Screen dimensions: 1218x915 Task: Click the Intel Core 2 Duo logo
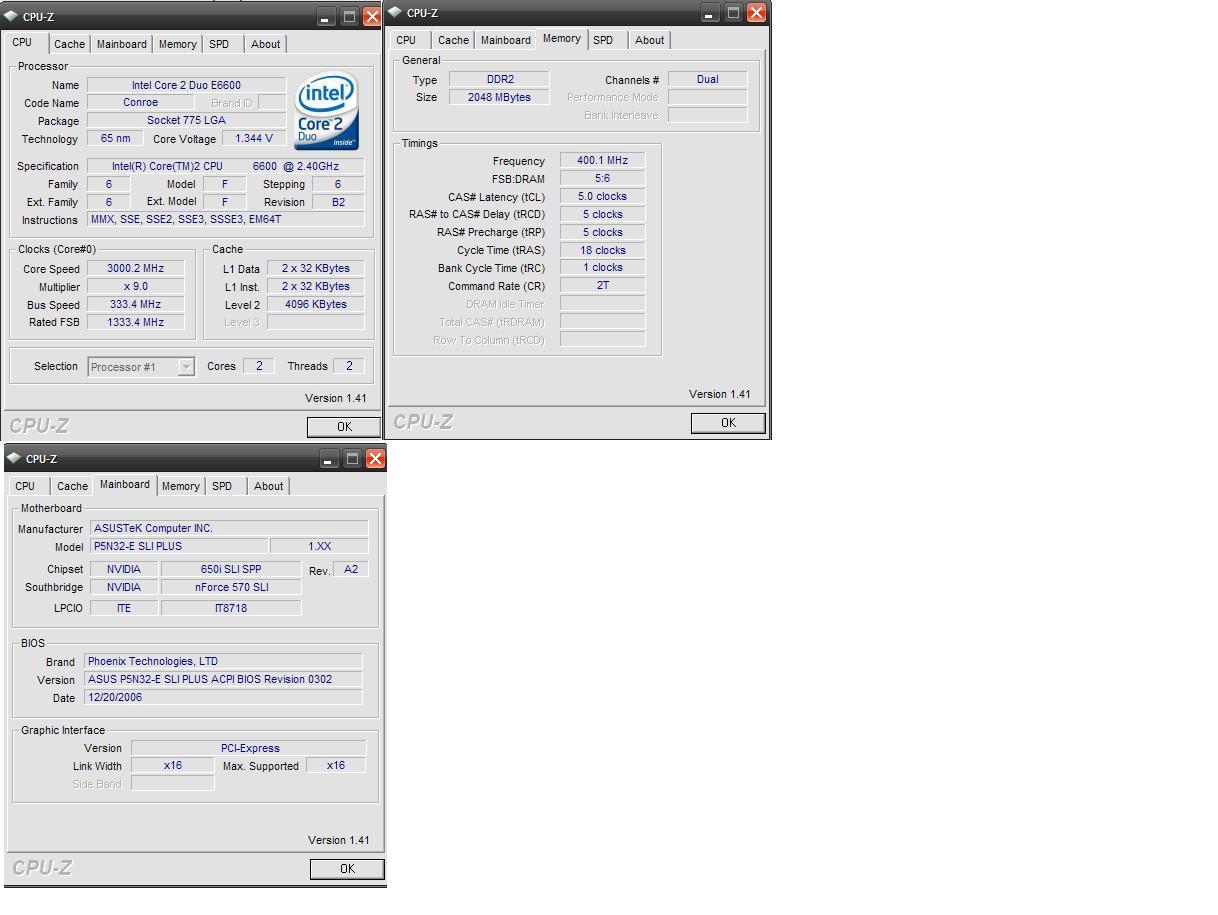(x=326, y=110)
